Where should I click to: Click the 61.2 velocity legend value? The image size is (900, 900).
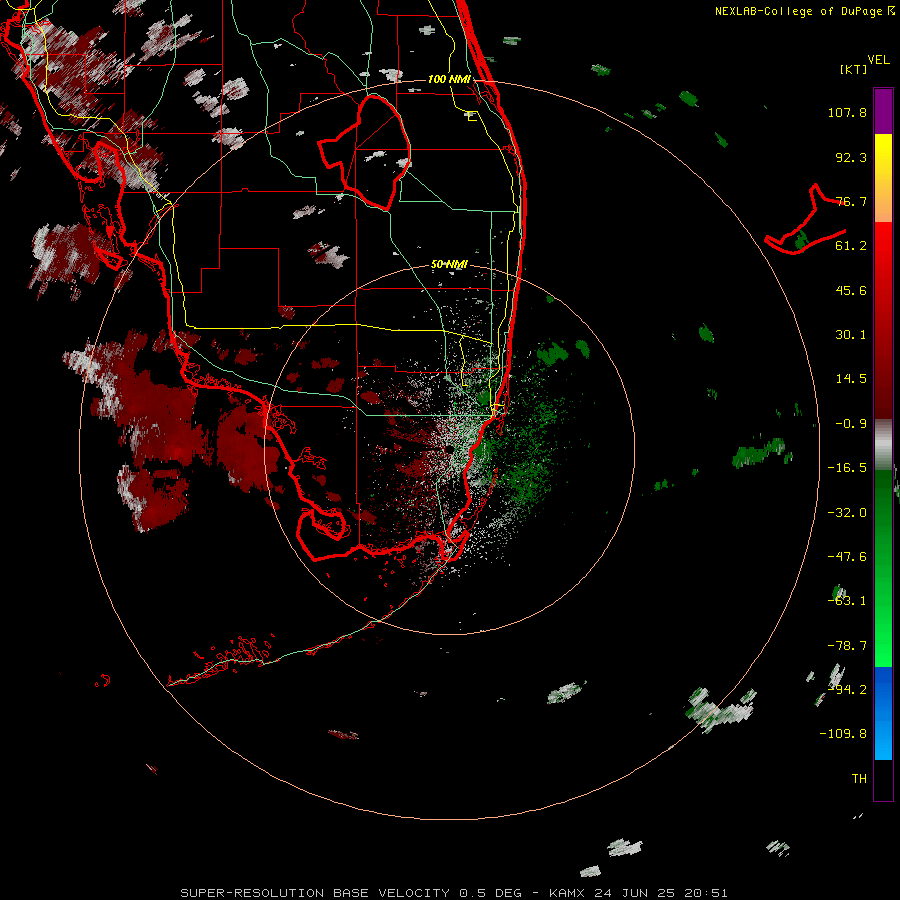(x=851, y=246)
